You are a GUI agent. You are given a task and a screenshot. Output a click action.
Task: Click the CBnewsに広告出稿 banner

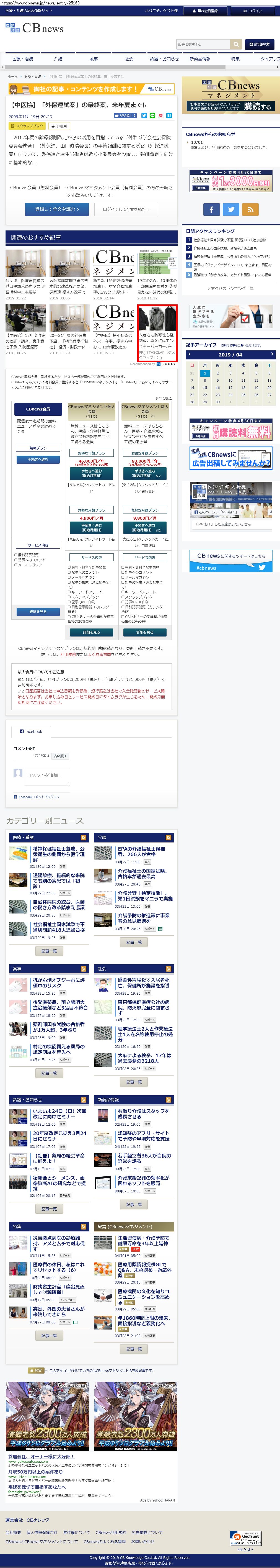click(x=230, y=458)
